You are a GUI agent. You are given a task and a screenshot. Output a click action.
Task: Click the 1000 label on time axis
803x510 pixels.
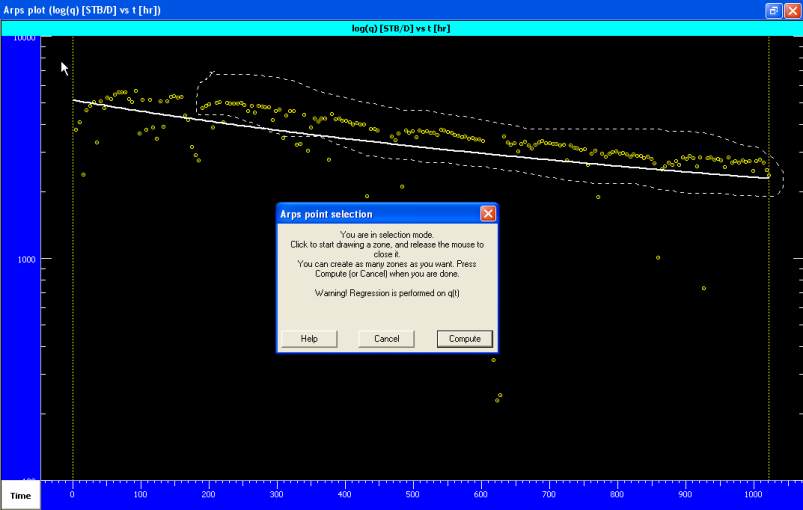click(753, 494)
